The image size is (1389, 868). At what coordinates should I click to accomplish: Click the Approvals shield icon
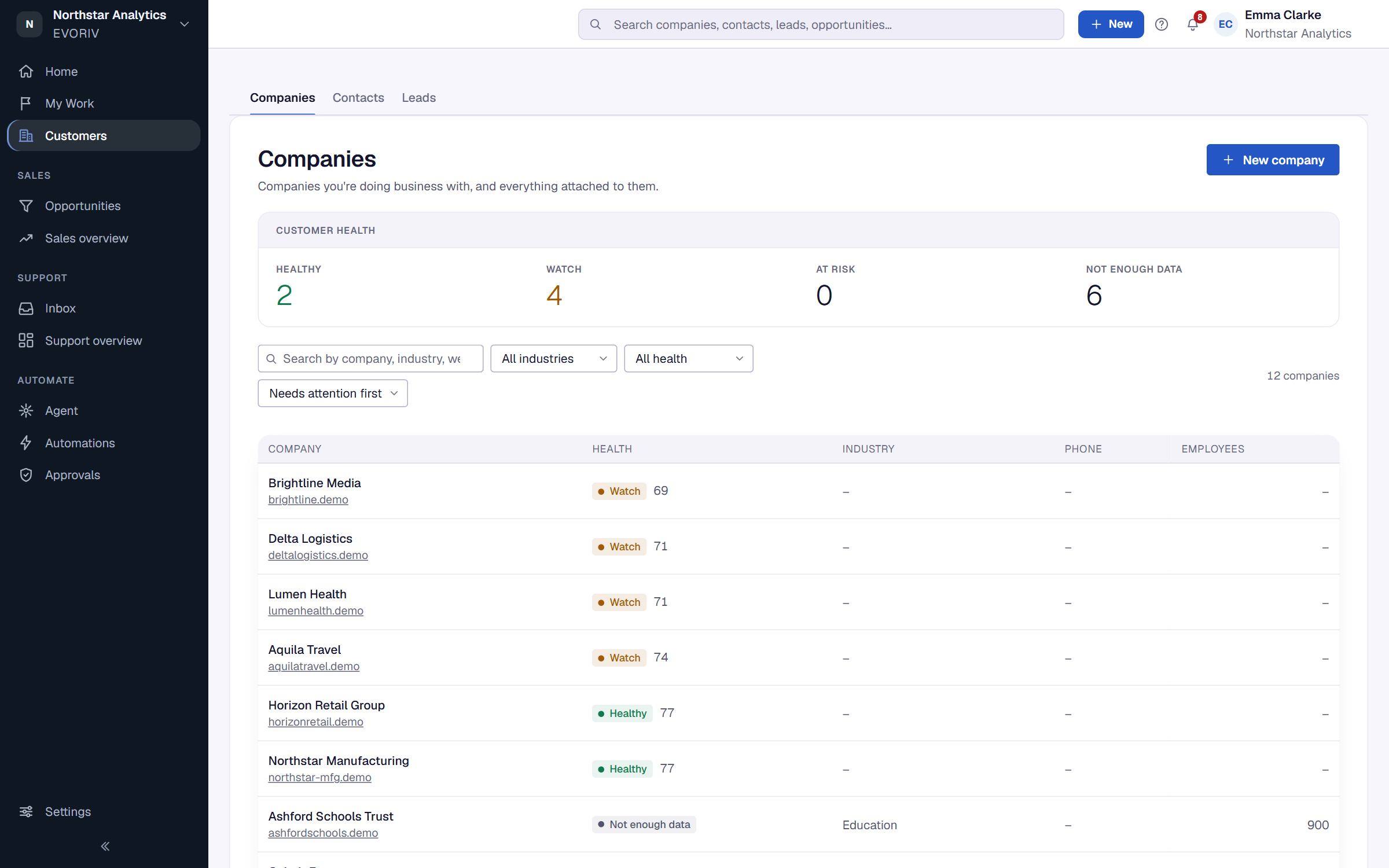click(26, 475)
